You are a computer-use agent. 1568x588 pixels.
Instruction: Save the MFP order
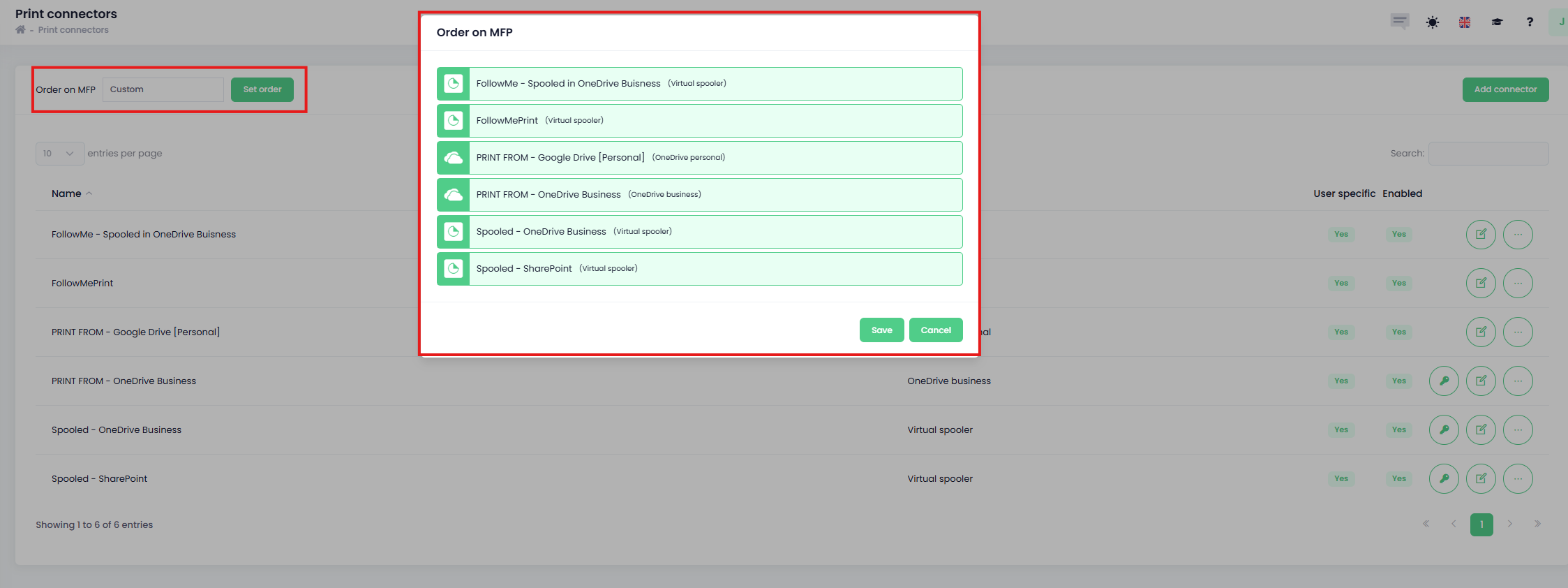(881, 330)
